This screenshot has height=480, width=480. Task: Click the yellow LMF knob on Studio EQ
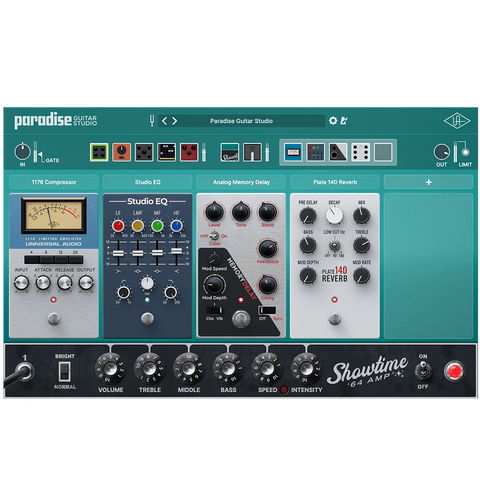click(138, 226)
